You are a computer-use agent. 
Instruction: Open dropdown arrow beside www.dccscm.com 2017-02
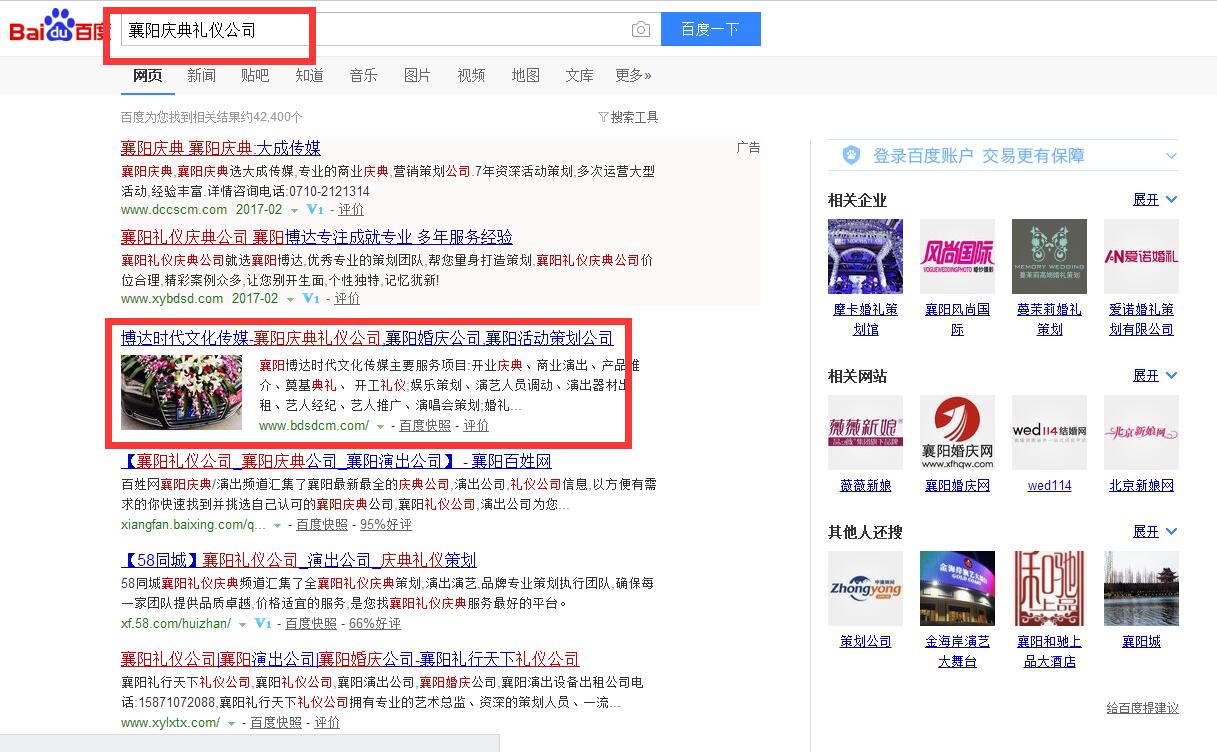294,211
